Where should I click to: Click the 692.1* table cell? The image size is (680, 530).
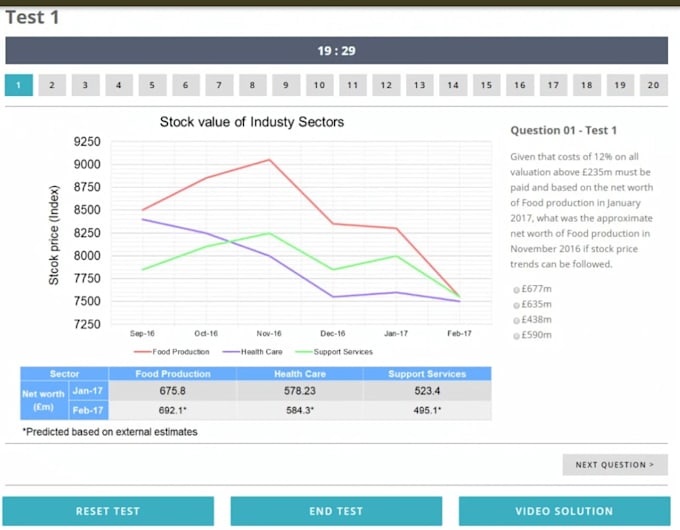(173, 410)
